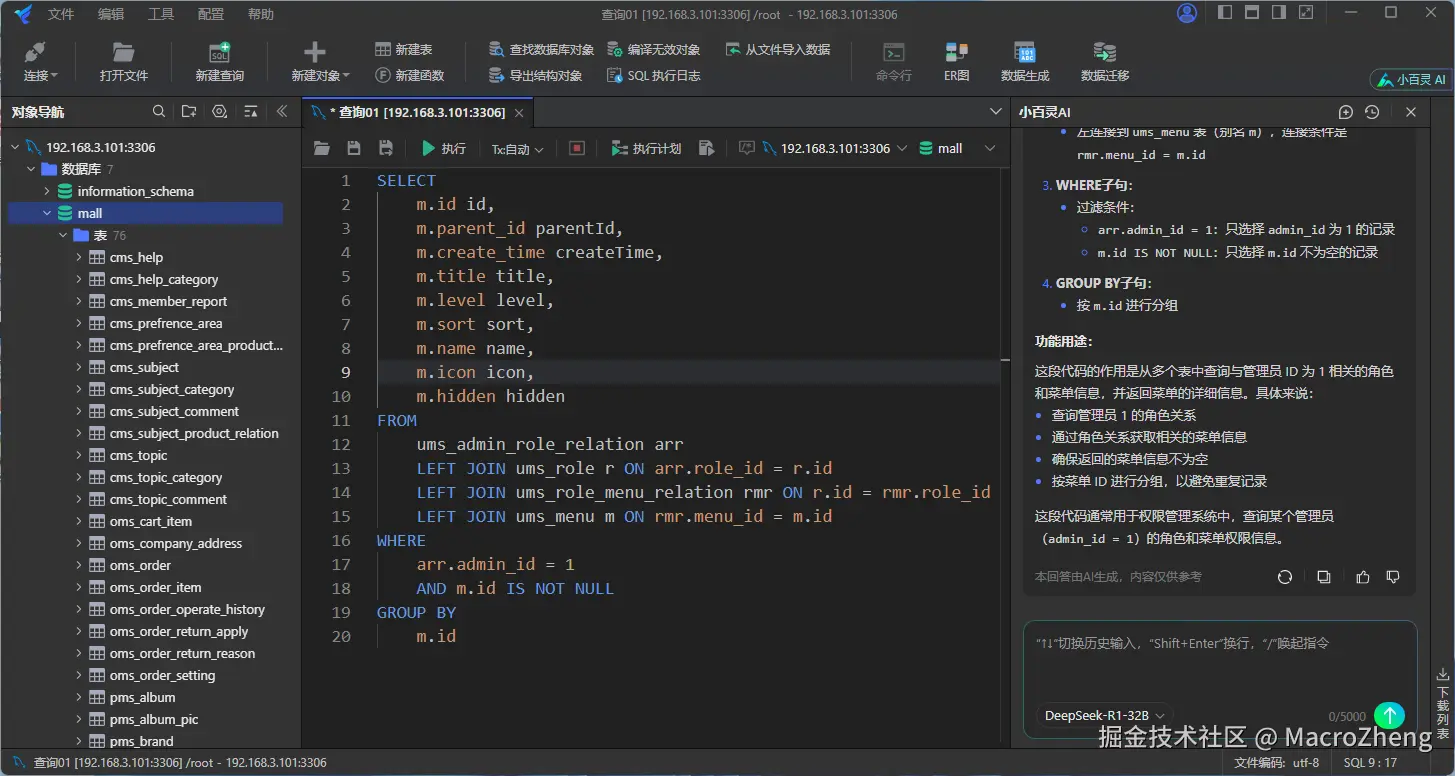The image size is (1455, 776).
Task: Open the DeepSeek-R1-32B model selector
Action: click(1104, 715)
